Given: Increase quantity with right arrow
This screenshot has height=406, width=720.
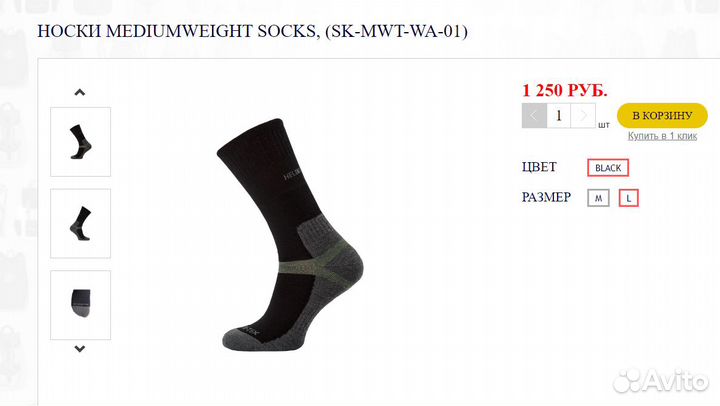Looking at the screenshot, I should pos(583,115).
